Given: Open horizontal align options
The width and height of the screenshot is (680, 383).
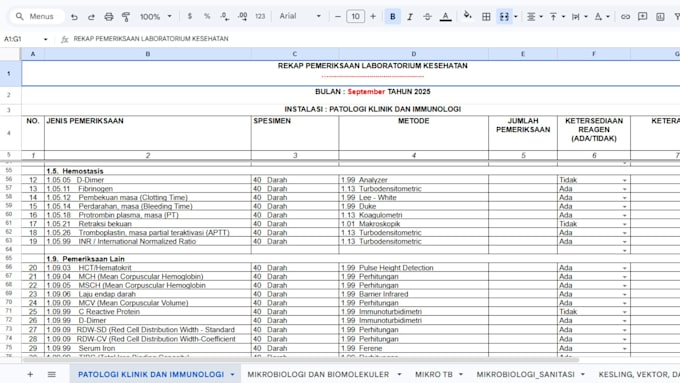Looking at the screenshot, I should click(x=534, y=16).
